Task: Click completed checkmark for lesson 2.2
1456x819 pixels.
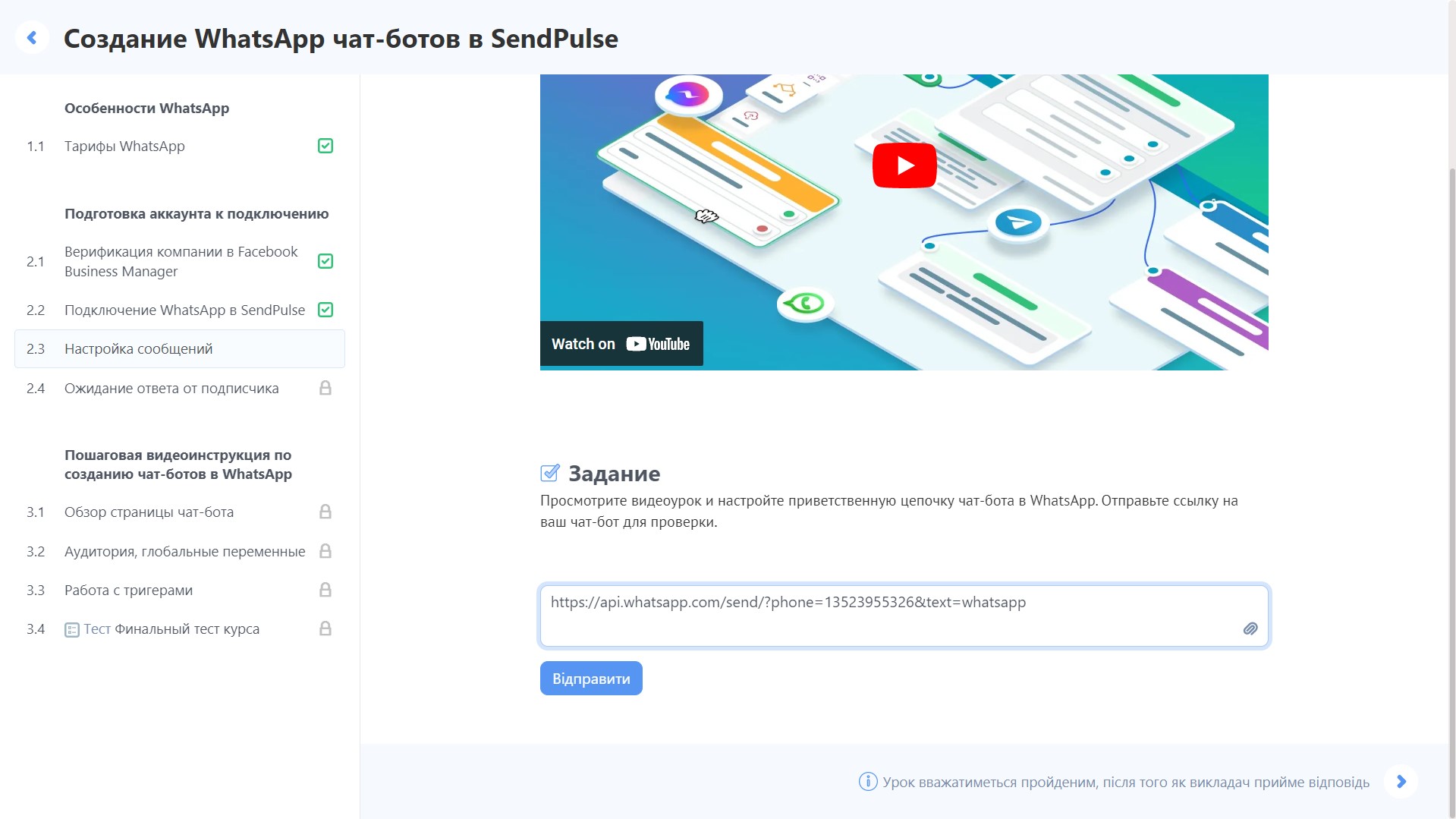Action: 325,310
